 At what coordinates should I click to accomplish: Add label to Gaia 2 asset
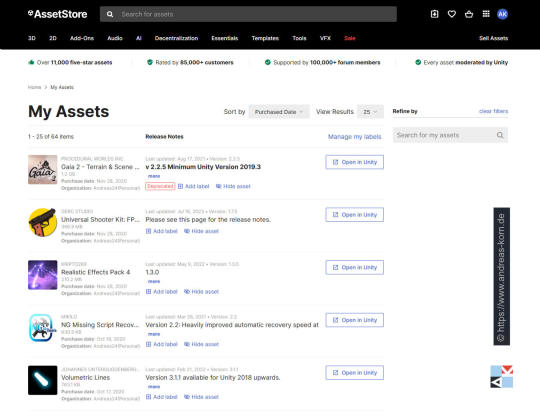(x=194, y=186)
